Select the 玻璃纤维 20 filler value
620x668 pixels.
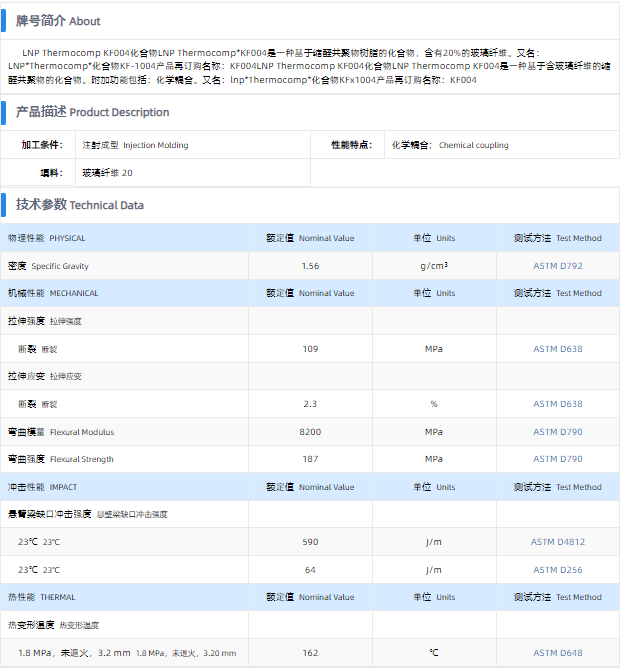(x=107, y=173)
